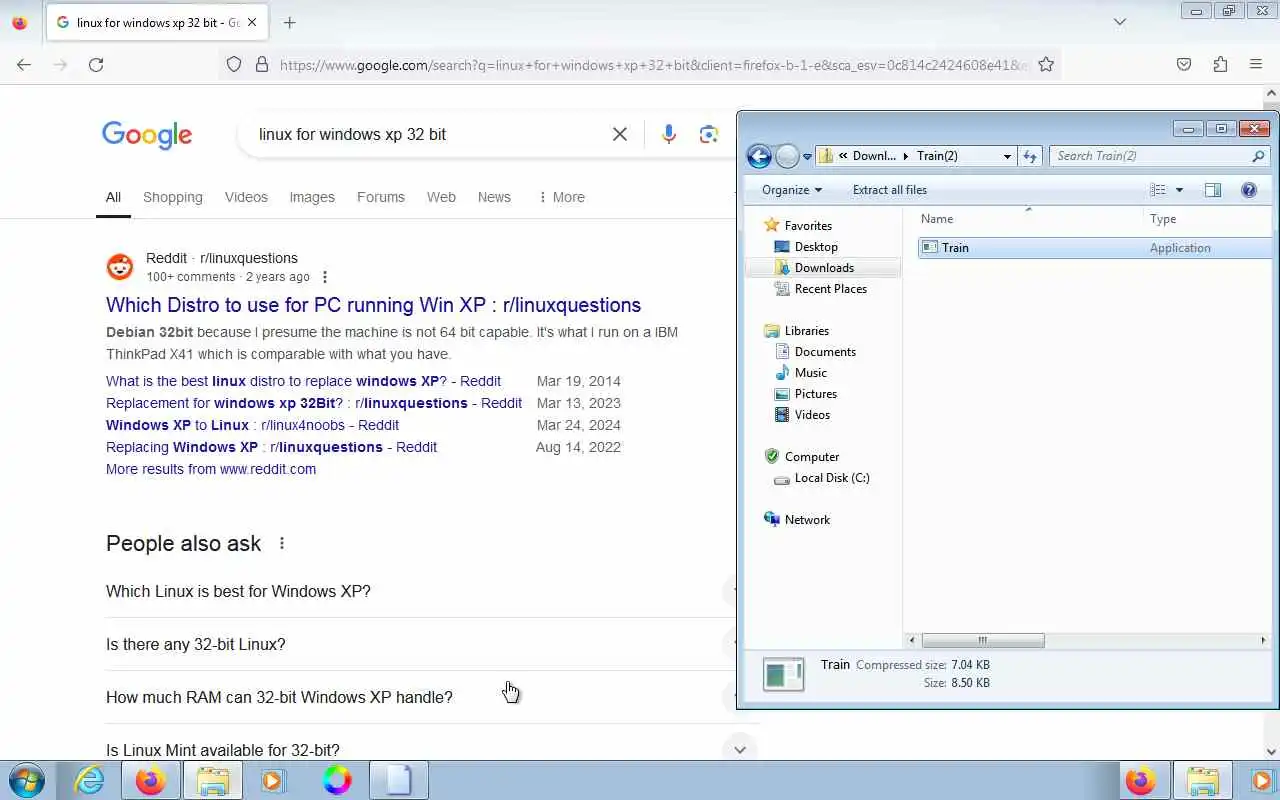Screen dimensions: 1280x800
Task: Open 'Replacing Windows XP' Reddit link
Action: tap(272, 447)
